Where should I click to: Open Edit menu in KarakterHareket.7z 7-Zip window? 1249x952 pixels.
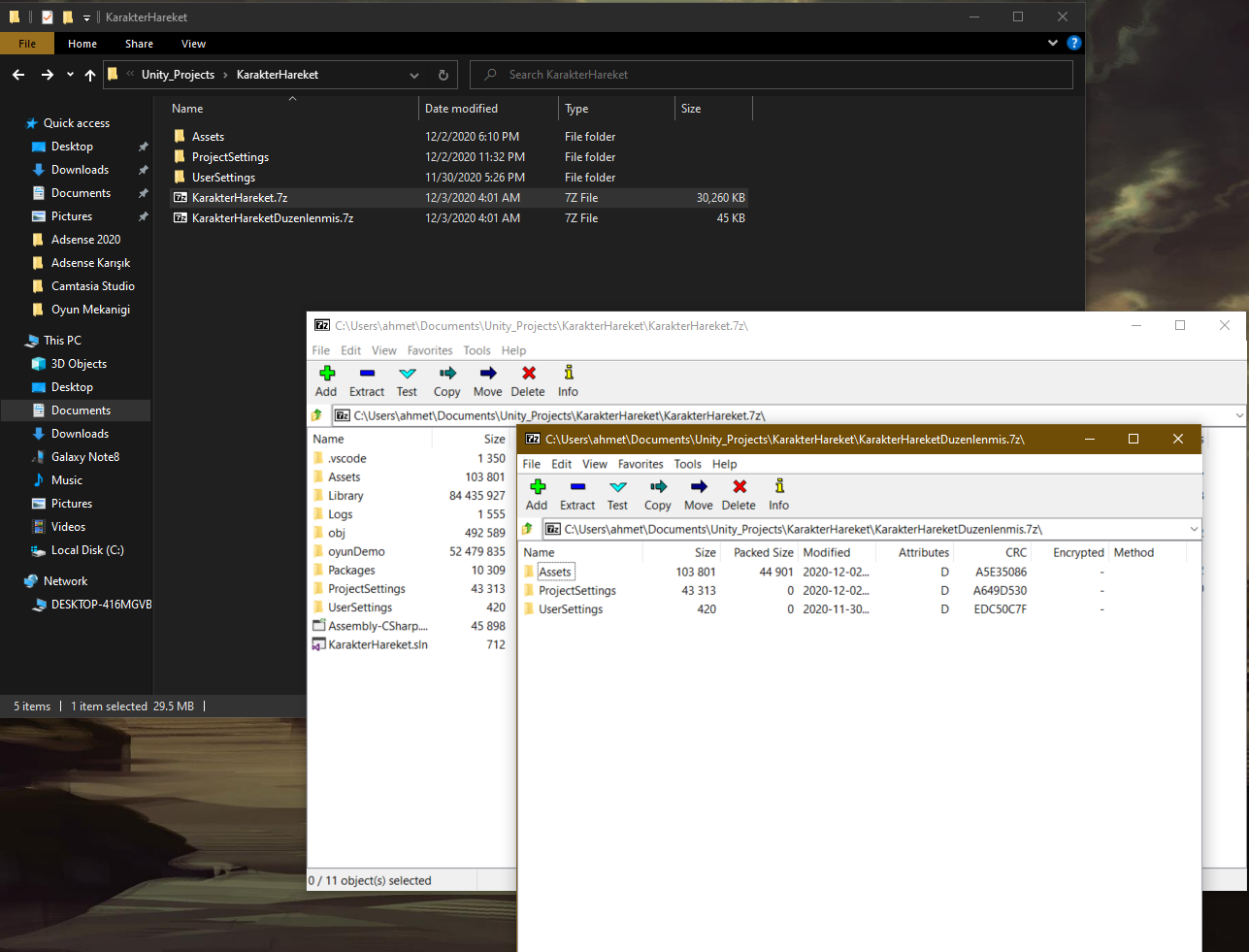tap(351, 350)
